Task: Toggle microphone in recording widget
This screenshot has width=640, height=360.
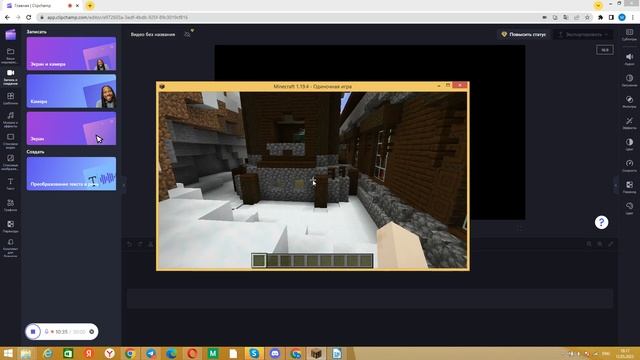Action: [x=47, y=331]
